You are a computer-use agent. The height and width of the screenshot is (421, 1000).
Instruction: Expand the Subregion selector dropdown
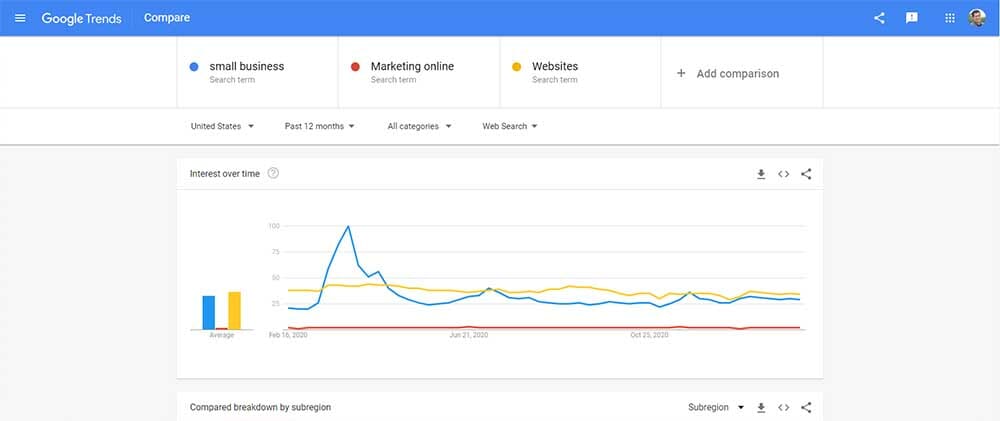[716, 407]
